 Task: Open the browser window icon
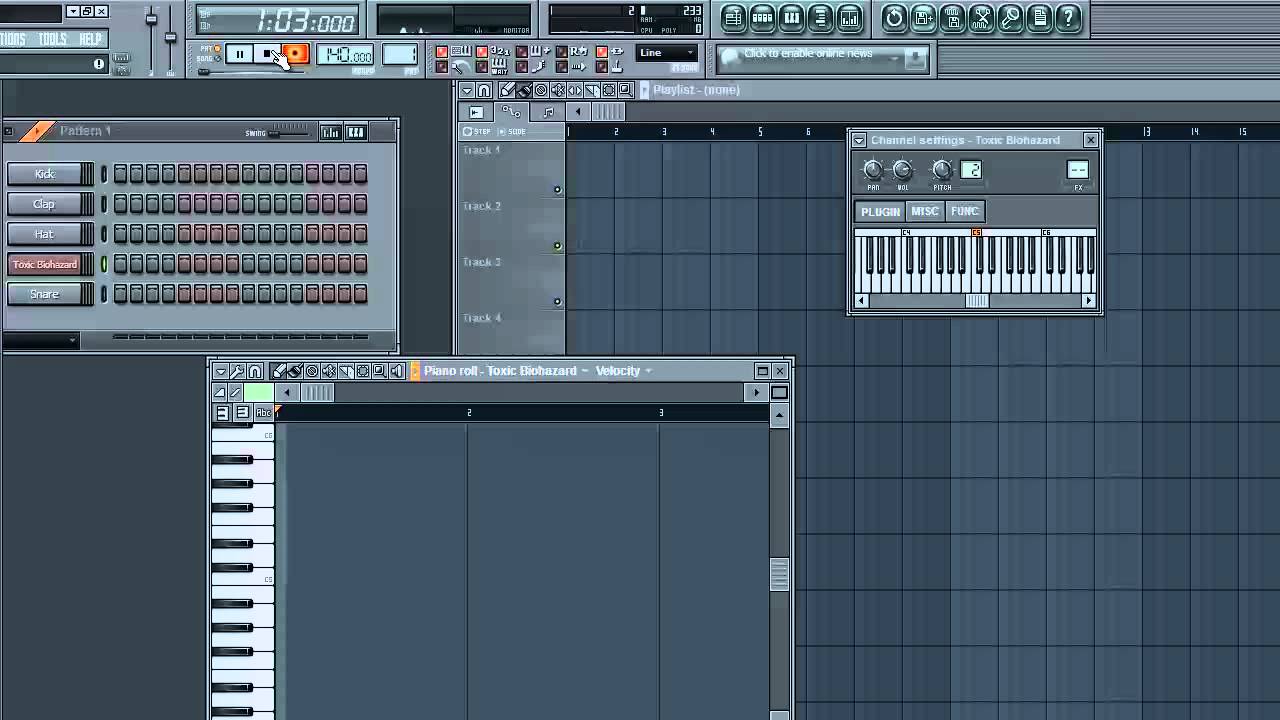pos(820,17)
